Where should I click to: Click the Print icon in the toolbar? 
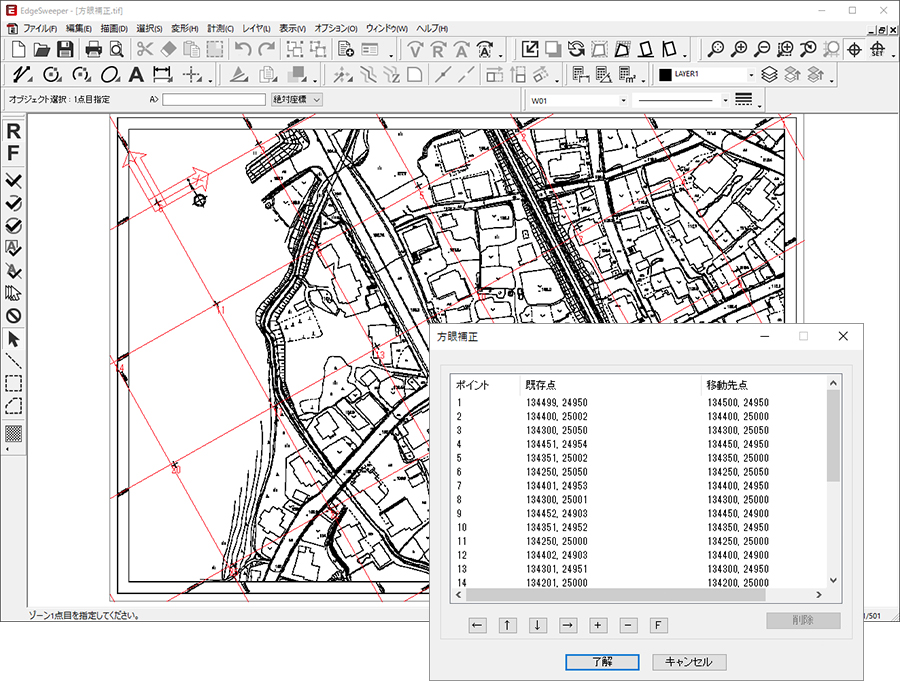point(93,49)
